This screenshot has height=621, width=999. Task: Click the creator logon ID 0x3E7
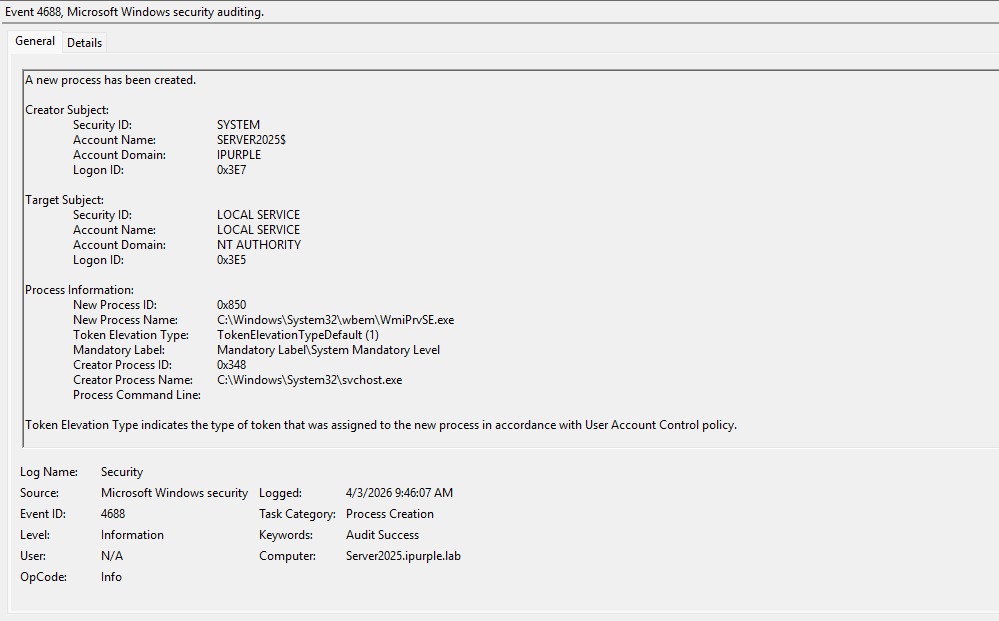coord(232,170)
